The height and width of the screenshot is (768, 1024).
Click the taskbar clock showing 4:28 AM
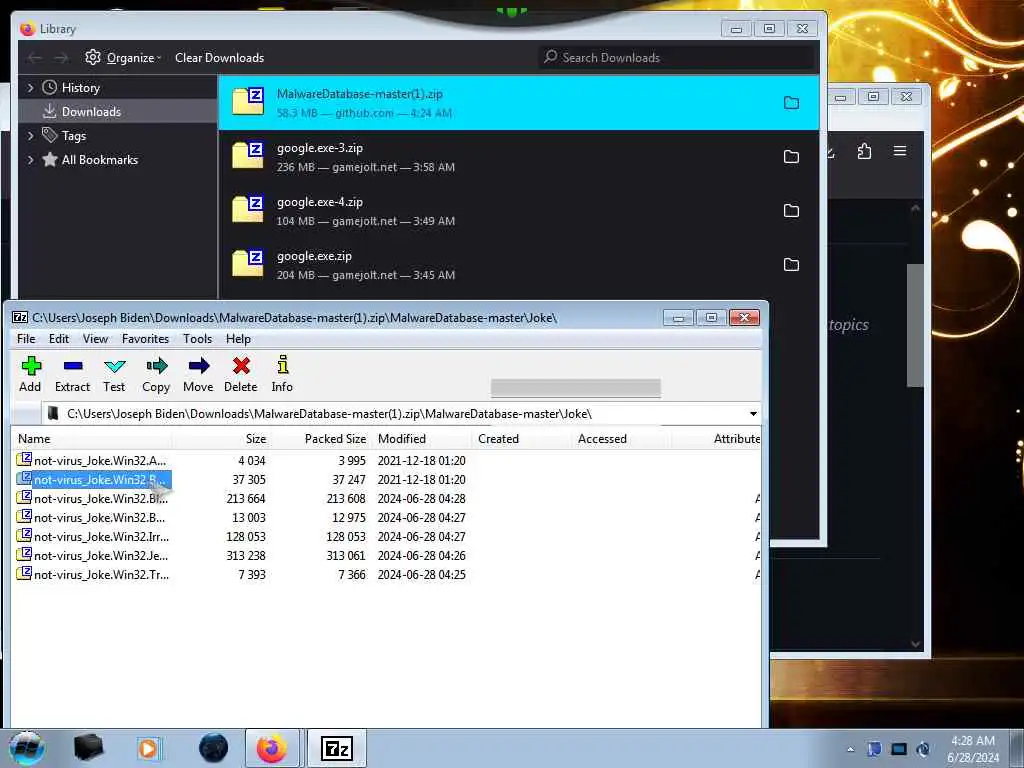973,749
